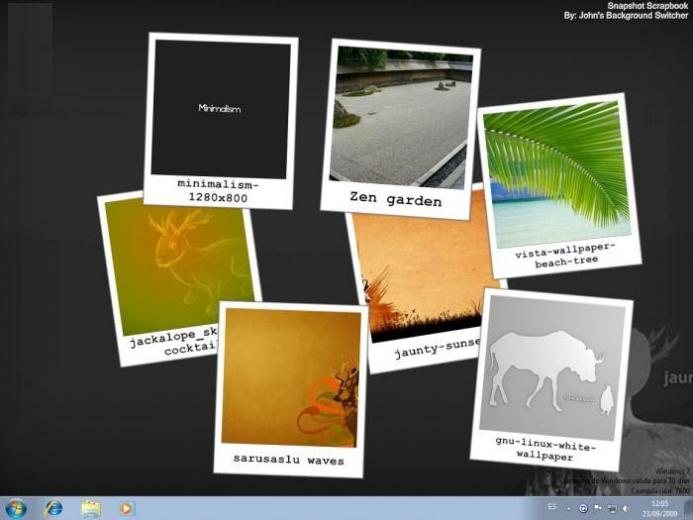The height and width of the screenshot is (520, 693).
Task: Open the network status tray icon
Action: coord(612,509)
